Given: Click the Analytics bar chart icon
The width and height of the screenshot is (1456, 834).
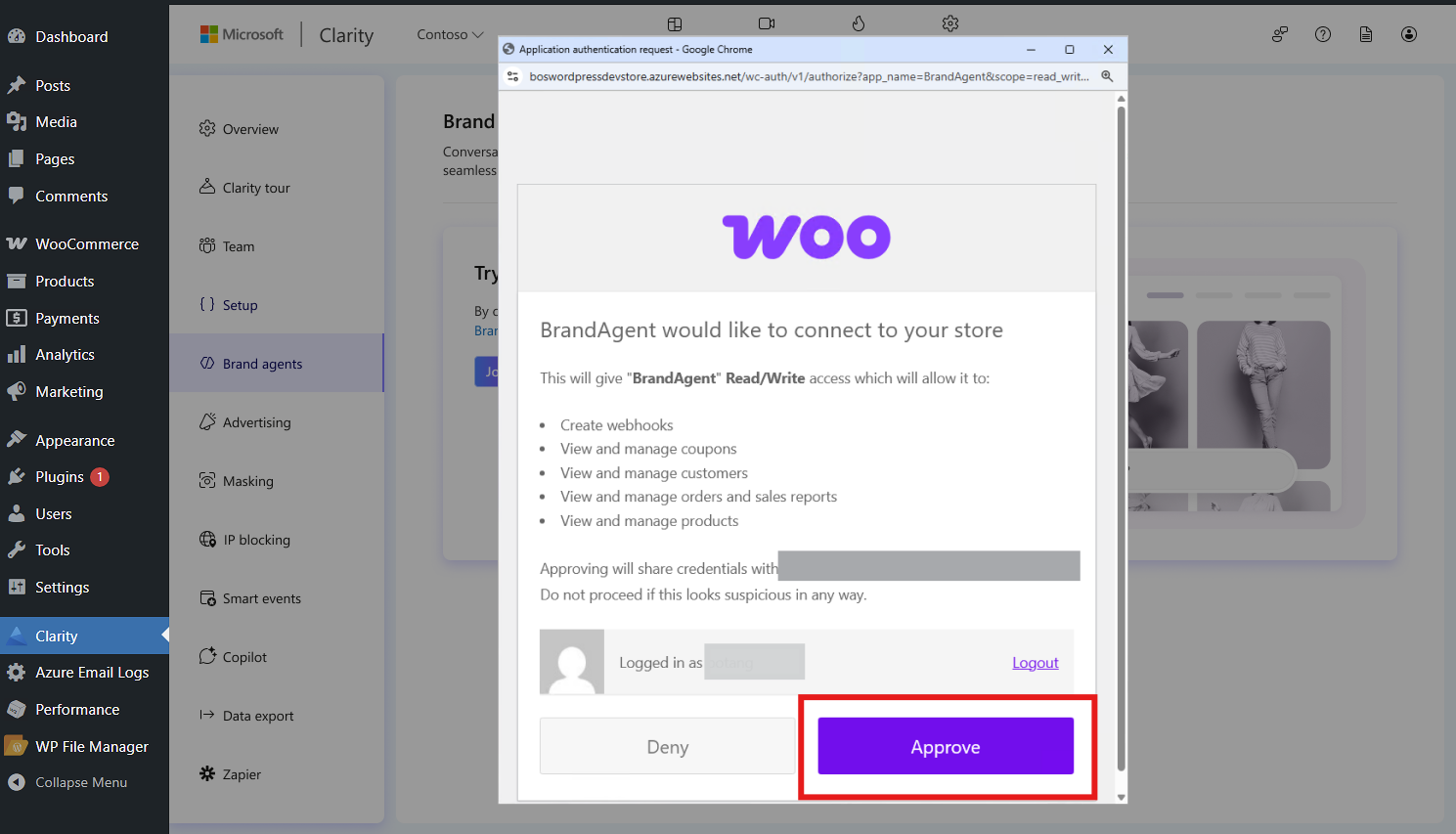Looking at the screenshot, I should pyautogui.click(x=17, y=354).
